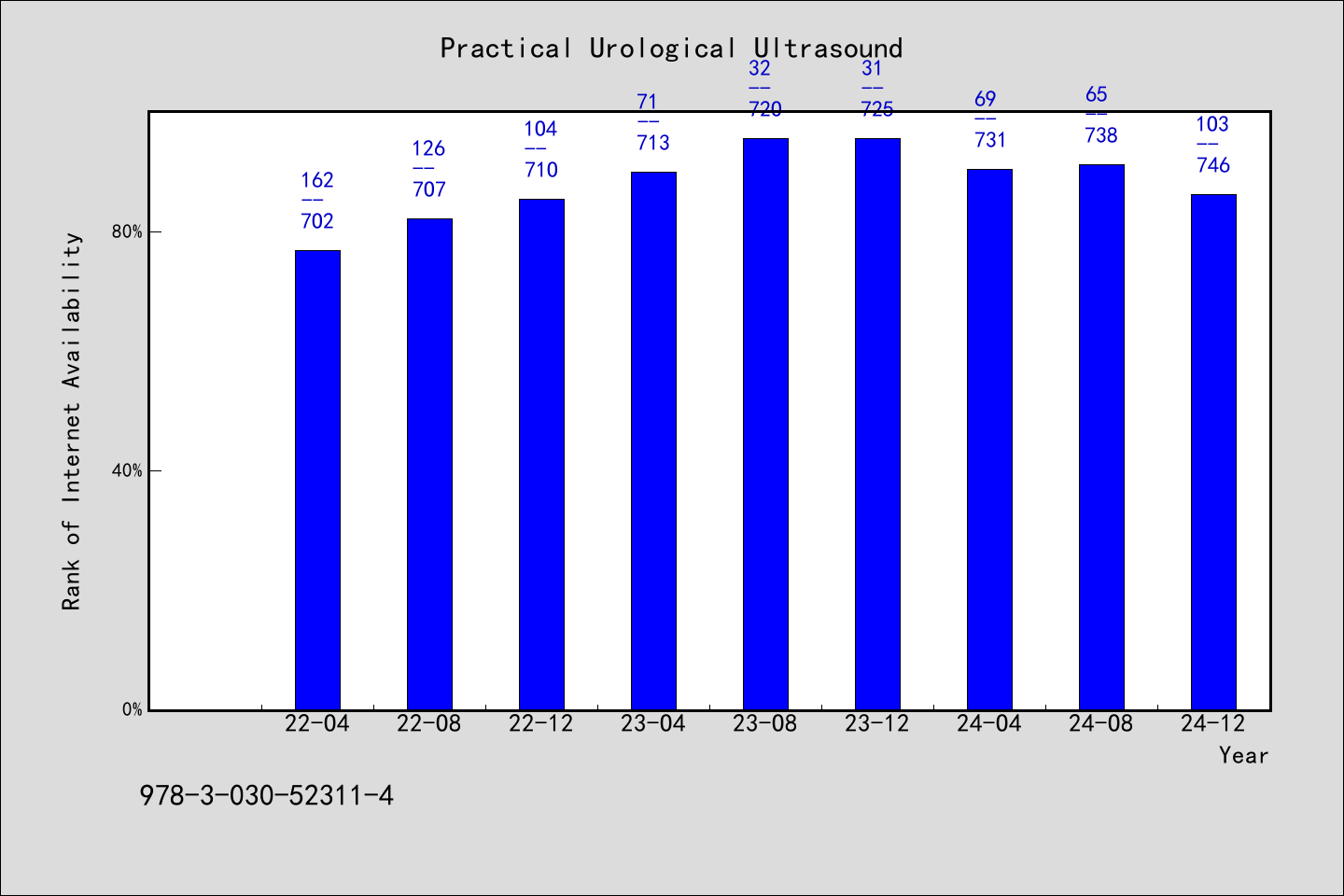The width and height of the screenshot is (1344, 896).
Task: Click the rank value 126 above 22-08
Action: (429, 148)
